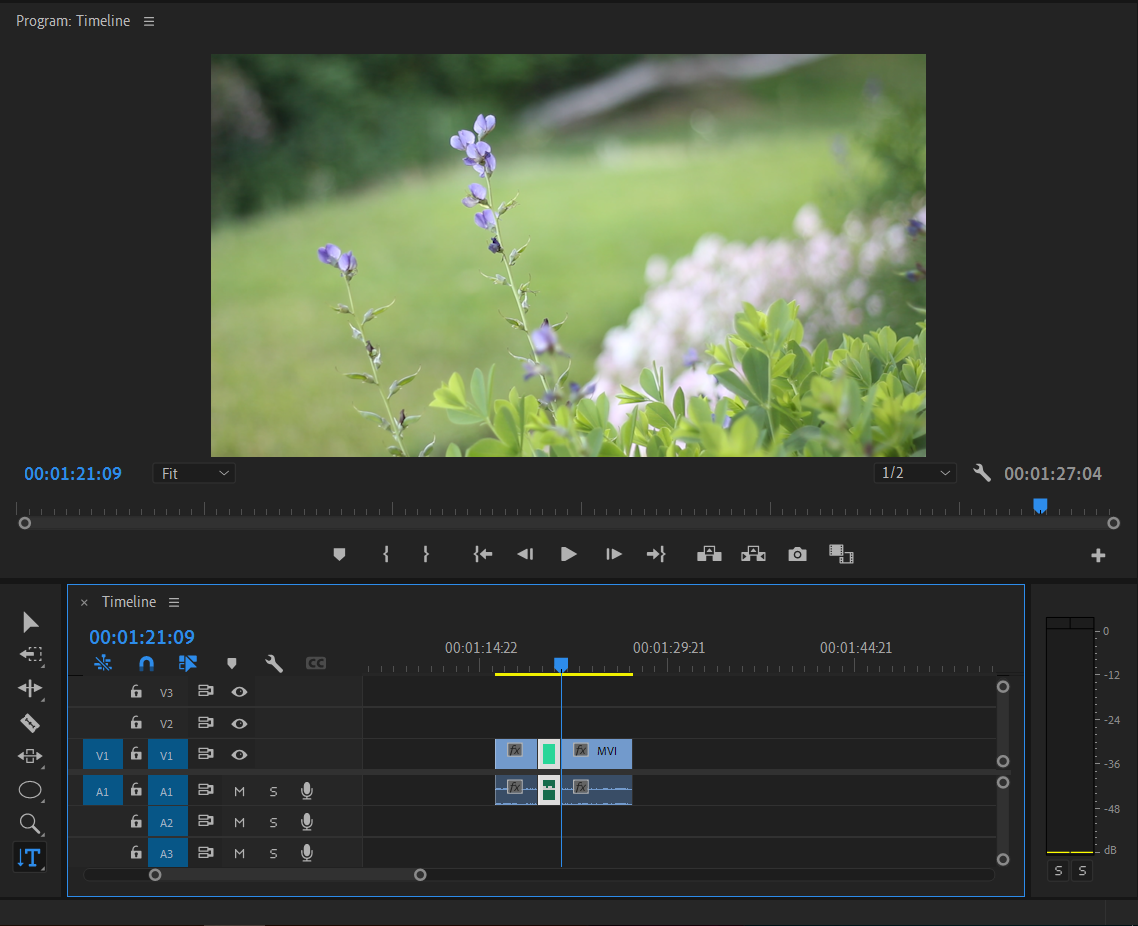Click the Add Marker icon in Program monitor
Image resolution: width=1138 pixels, height=926 pixels.
[x=339, y=554]
